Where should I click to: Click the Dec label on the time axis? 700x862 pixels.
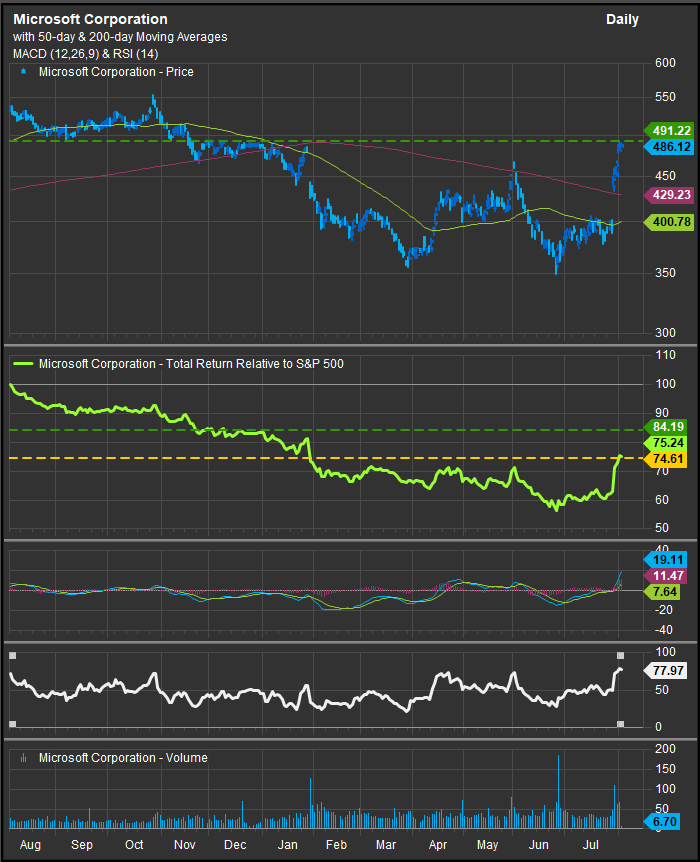click(235, 844)
